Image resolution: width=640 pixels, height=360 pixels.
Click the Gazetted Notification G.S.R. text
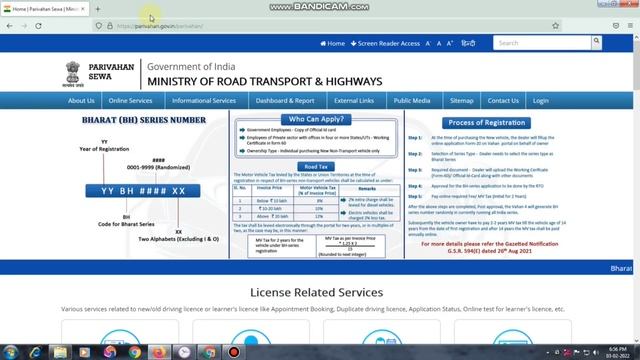point(489,247)
